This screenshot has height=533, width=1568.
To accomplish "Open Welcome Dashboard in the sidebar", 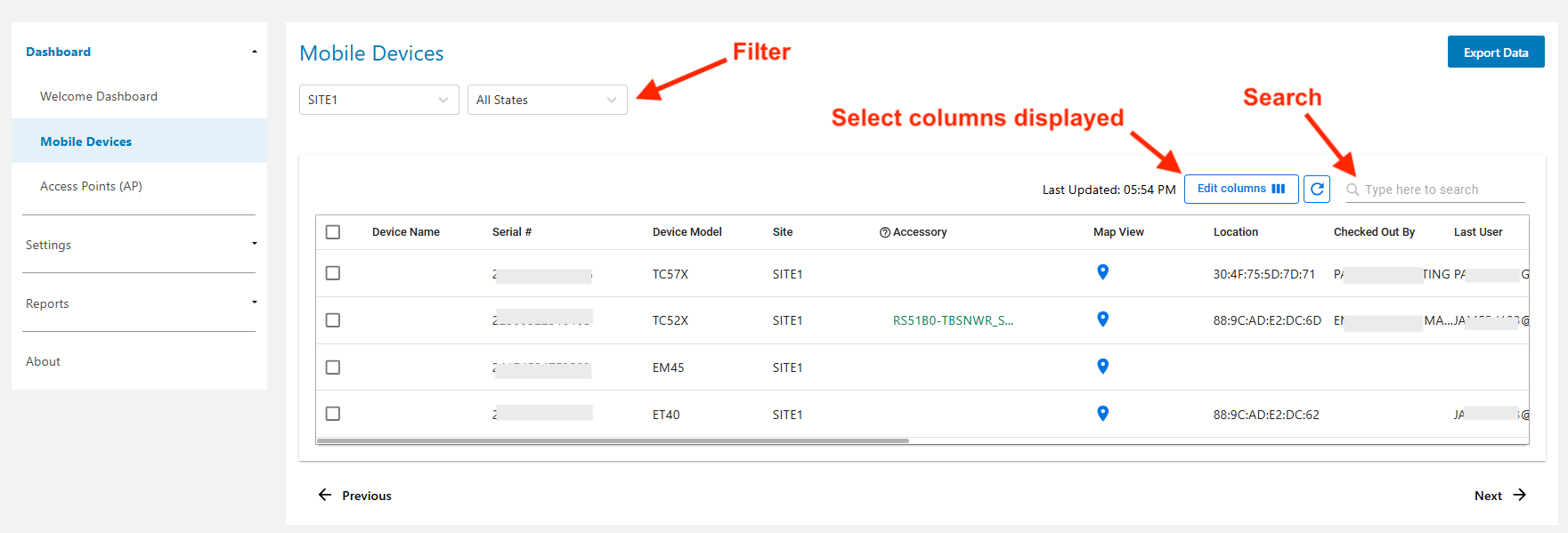I will click(x=99, y=96).
